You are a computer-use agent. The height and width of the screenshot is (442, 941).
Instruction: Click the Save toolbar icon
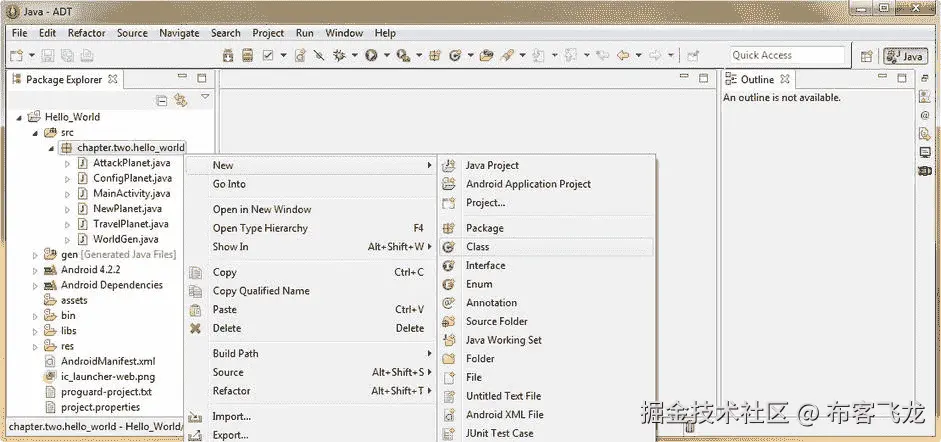(x=49, y=55)
